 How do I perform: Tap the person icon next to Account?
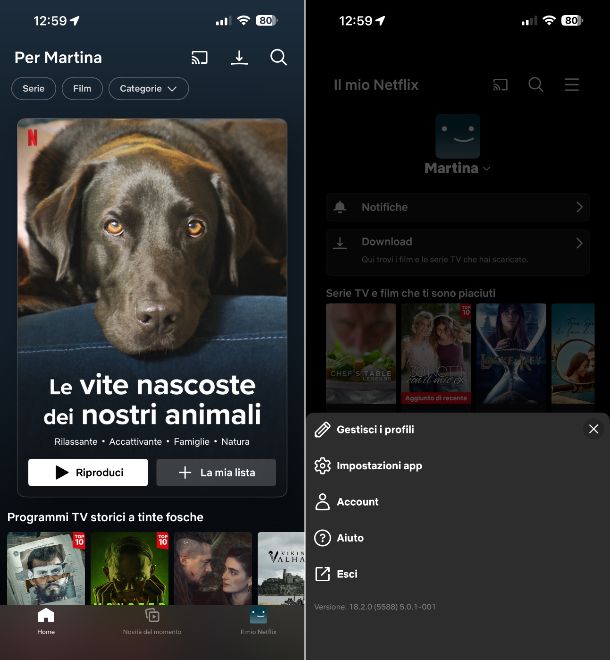pos(322,502)
